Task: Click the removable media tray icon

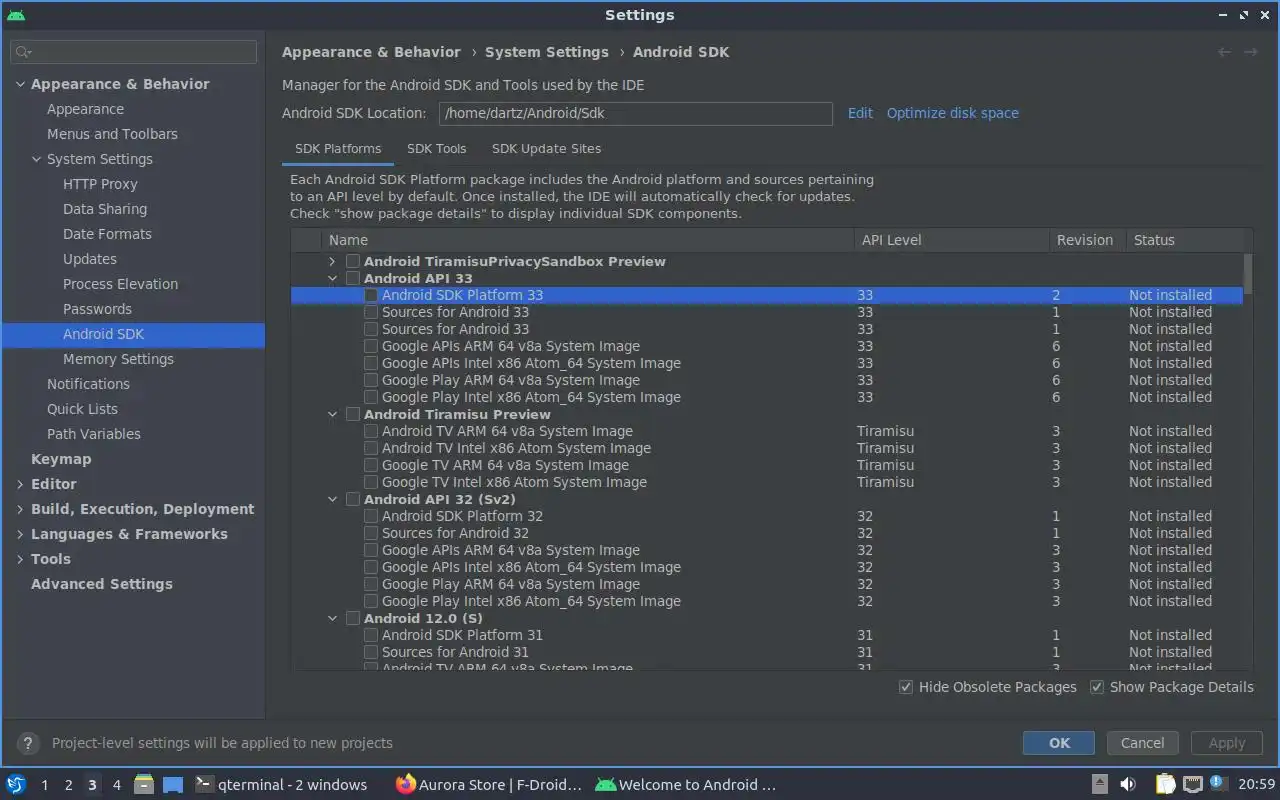Action: [1099, 784]
